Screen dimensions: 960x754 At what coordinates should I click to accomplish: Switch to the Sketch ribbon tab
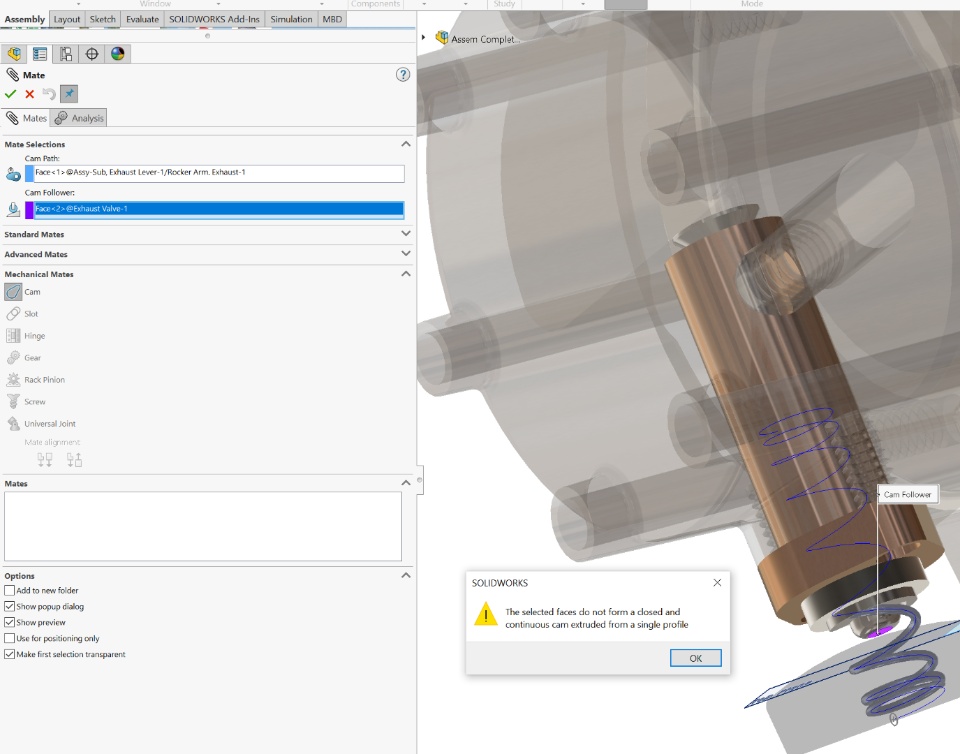coord(102,19)
